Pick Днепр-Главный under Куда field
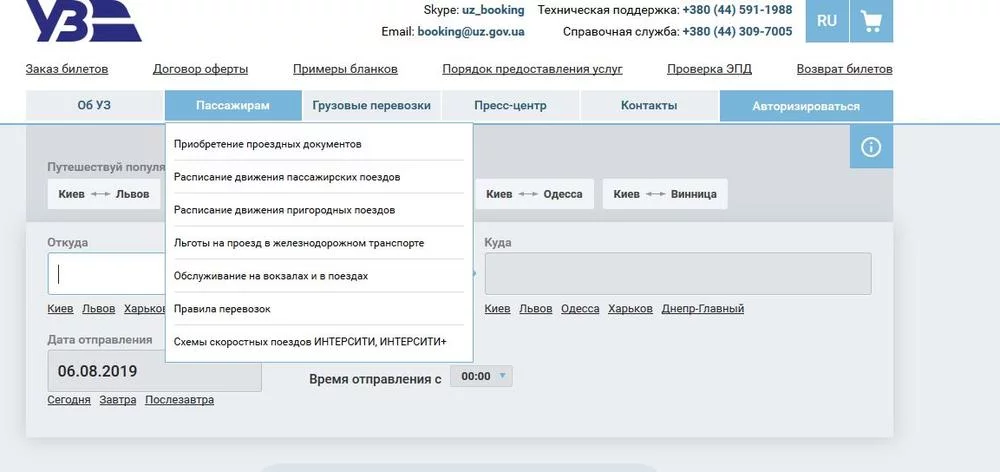The width and height of the screenshot is (1000, 472). (x=703, y=309)
